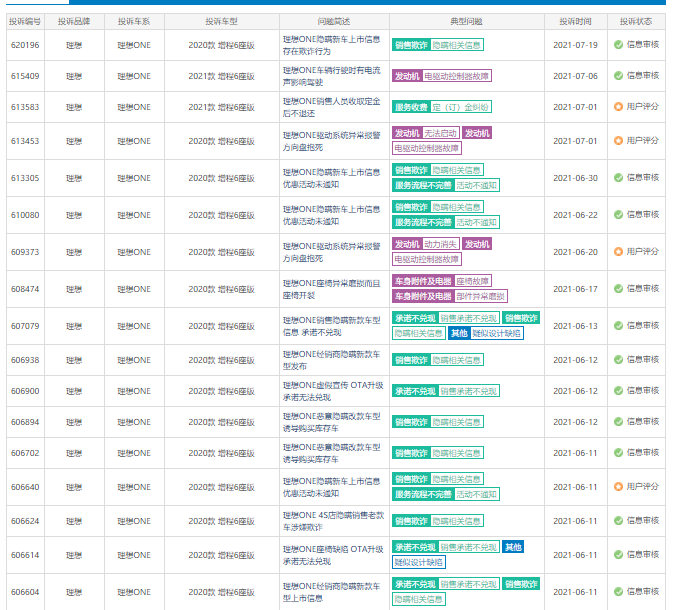Select the 投诉编号 column header
674x610 pixels.
click(x=25, y=21)
